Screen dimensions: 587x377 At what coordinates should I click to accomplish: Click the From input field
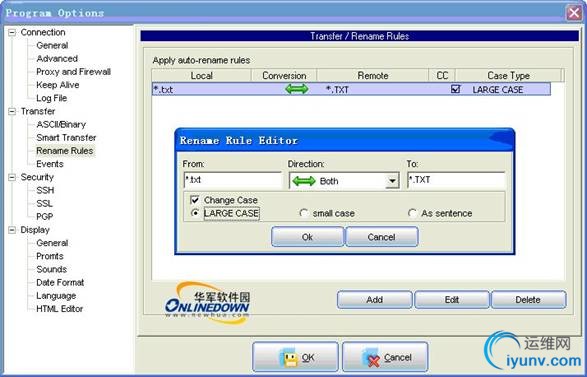[x=232, y=180]
